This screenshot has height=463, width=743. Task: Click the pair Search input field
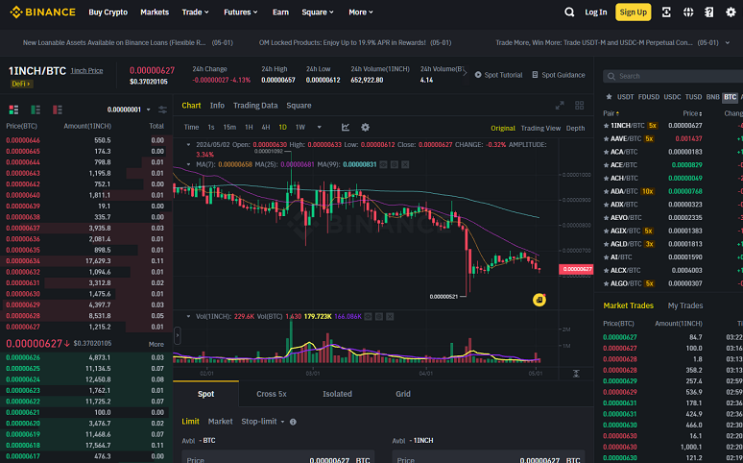(673, 76)
